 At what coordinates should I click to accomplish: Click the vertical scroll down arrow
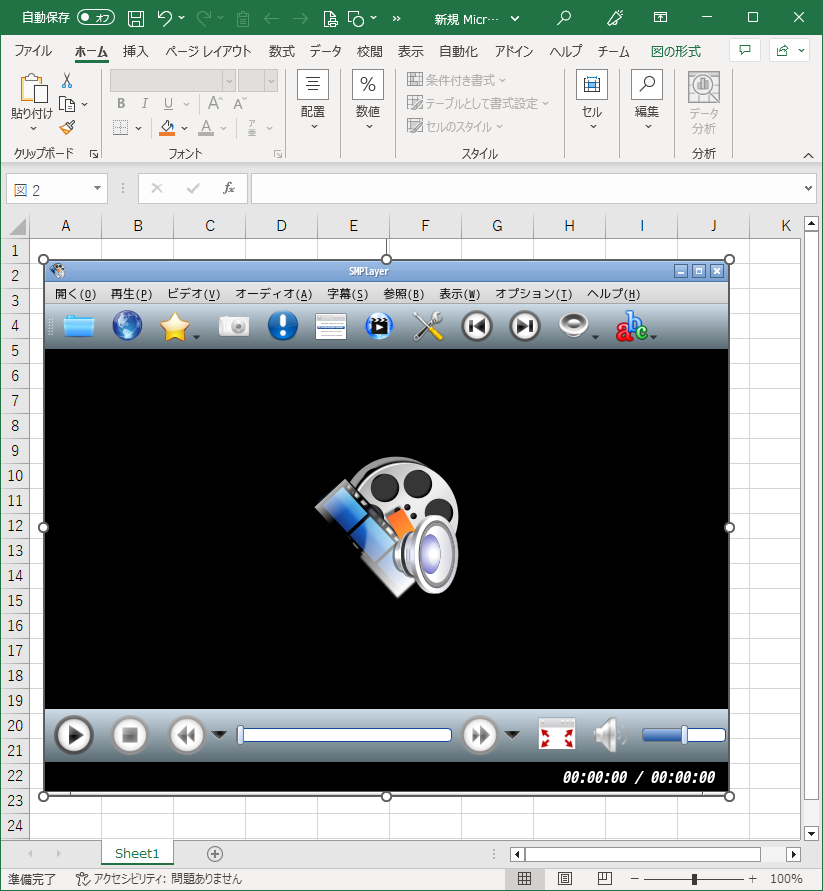click(811, 834)
